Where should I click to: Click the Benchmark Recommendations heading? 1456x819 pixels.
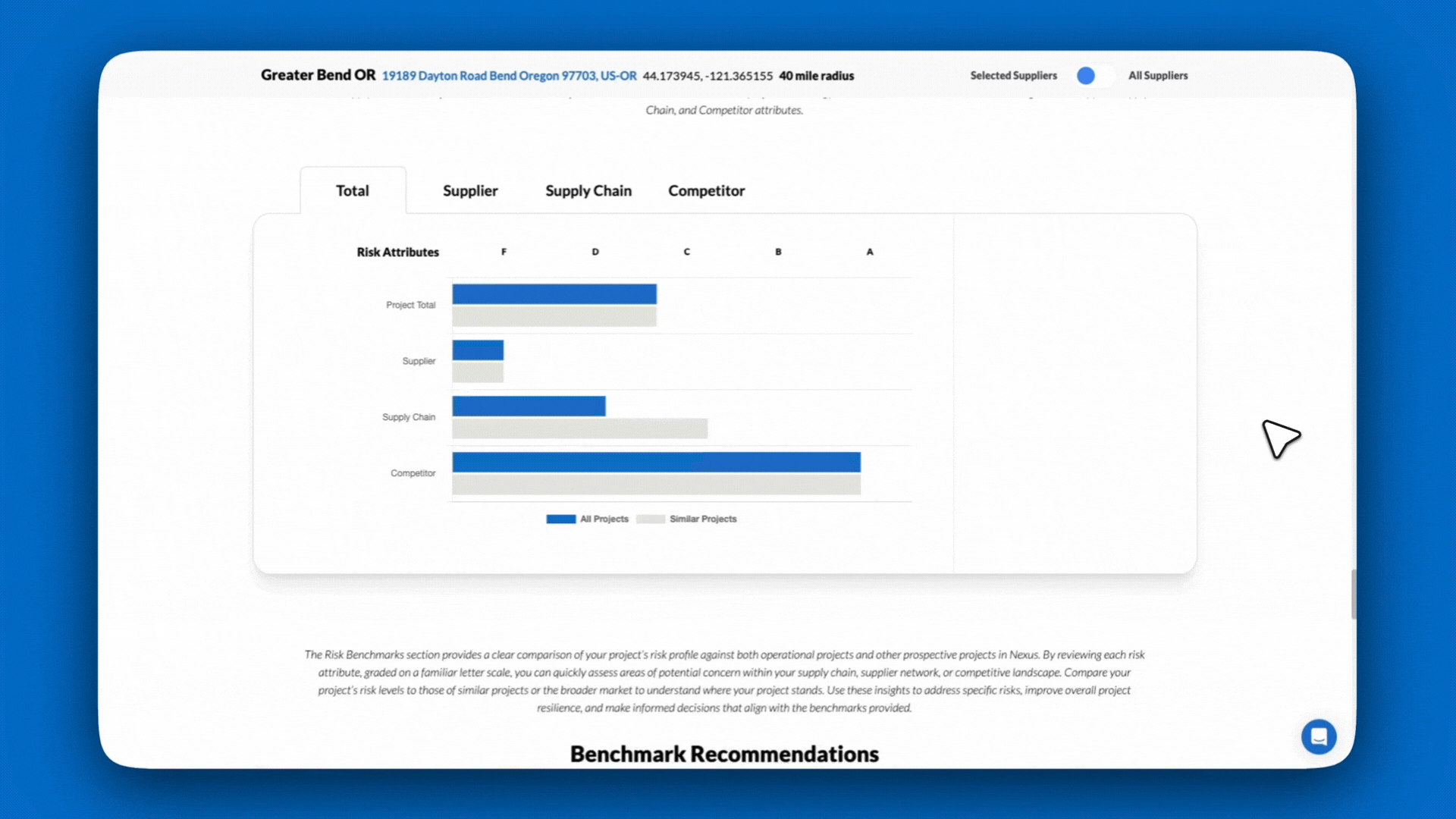click(724, 754)
